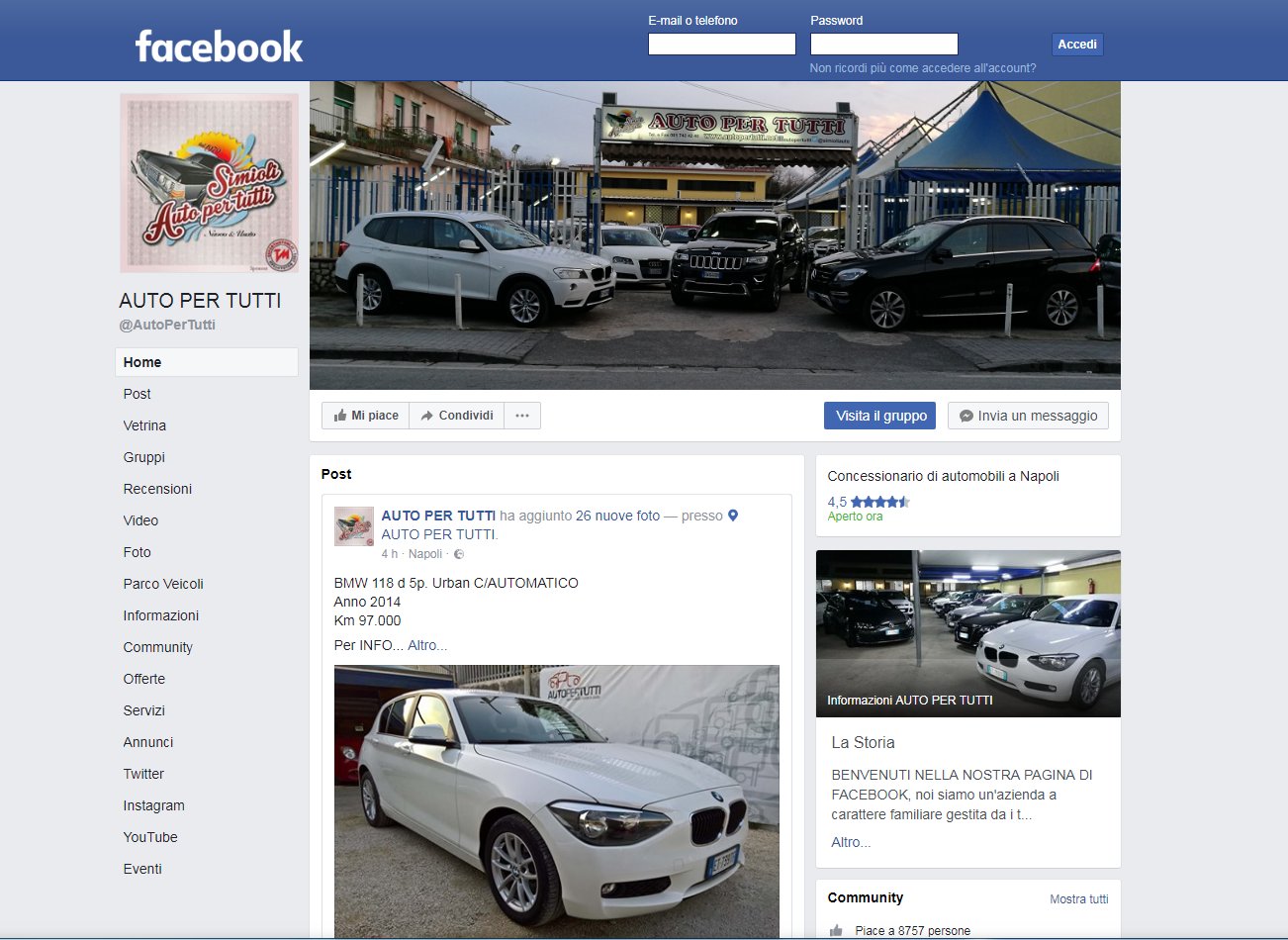Expand La Storia with Altro... link
The width and height of the screenshot is (1288, 940).
851,842
